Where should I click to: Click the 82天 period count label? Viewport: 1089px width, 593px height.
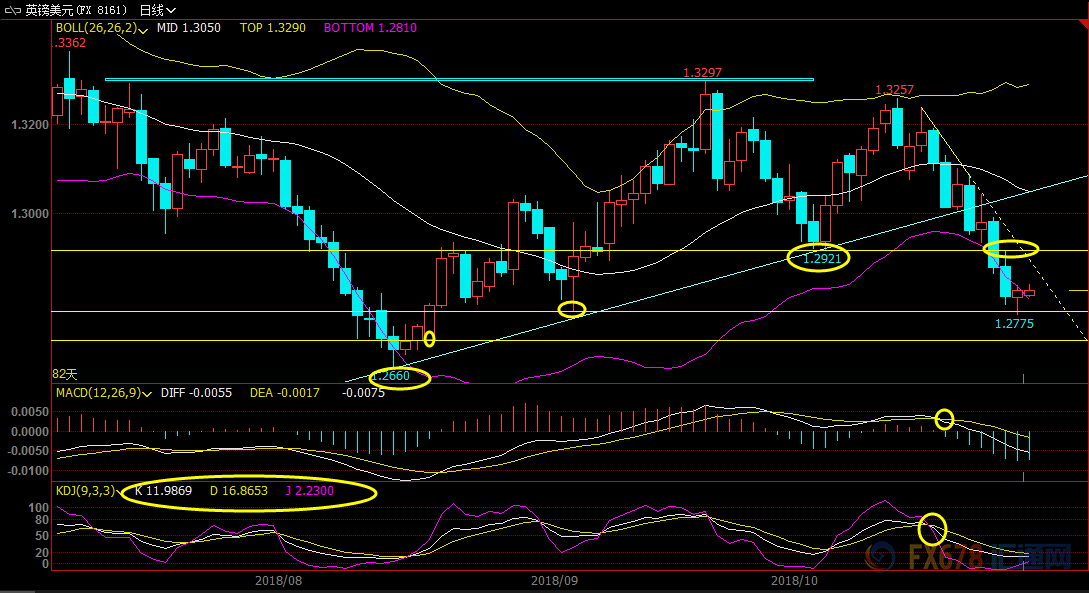click(x=65, y=374)
